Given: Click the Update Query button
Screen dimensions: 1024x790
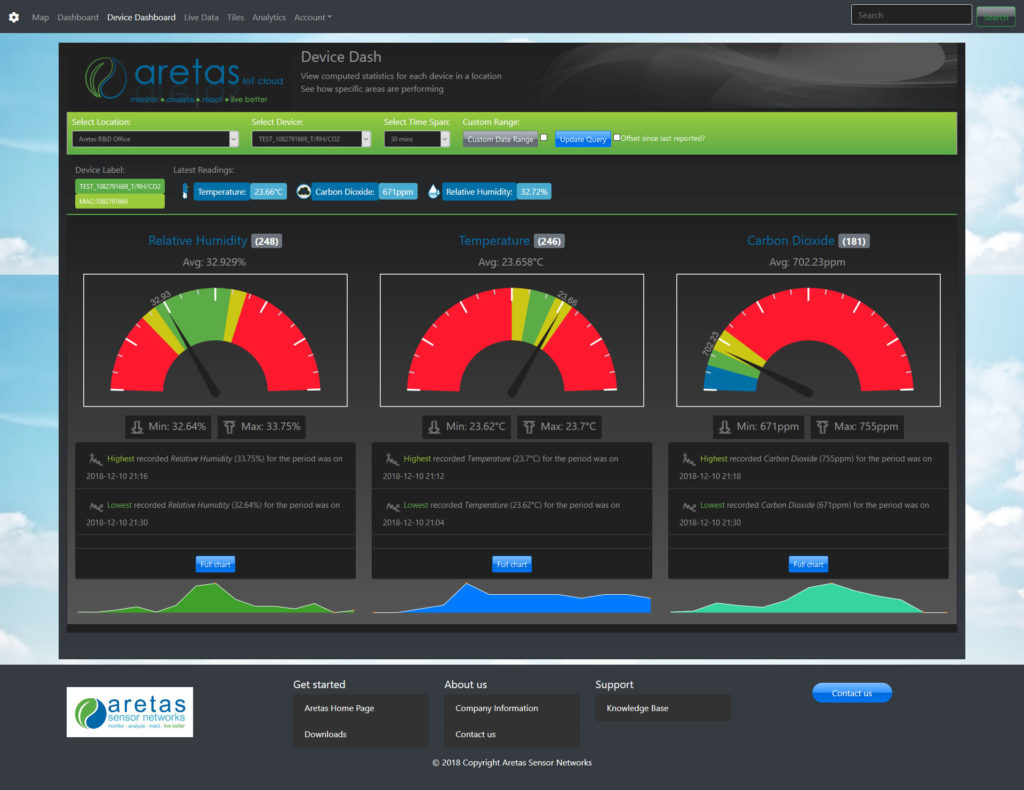Looking at the screenshot, I should tap(583, 139).
